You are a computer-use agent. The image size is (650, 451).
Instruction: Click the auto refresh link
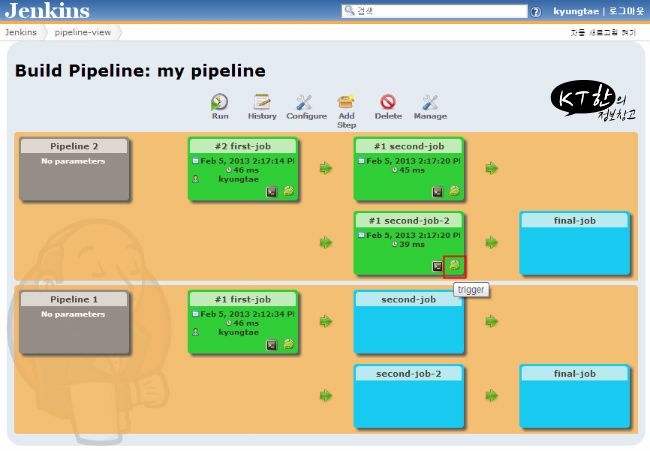pos(603,32)
